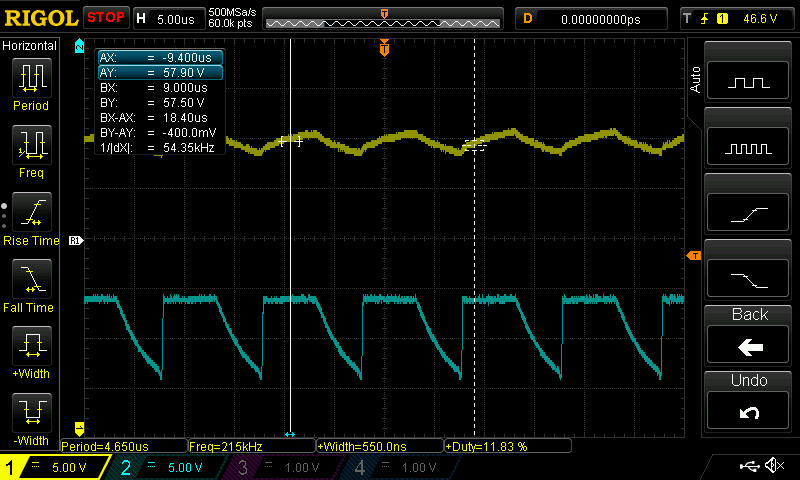Click the STOP run status indicator
This screenshot has height=480, width=800.
click(106, 18)
